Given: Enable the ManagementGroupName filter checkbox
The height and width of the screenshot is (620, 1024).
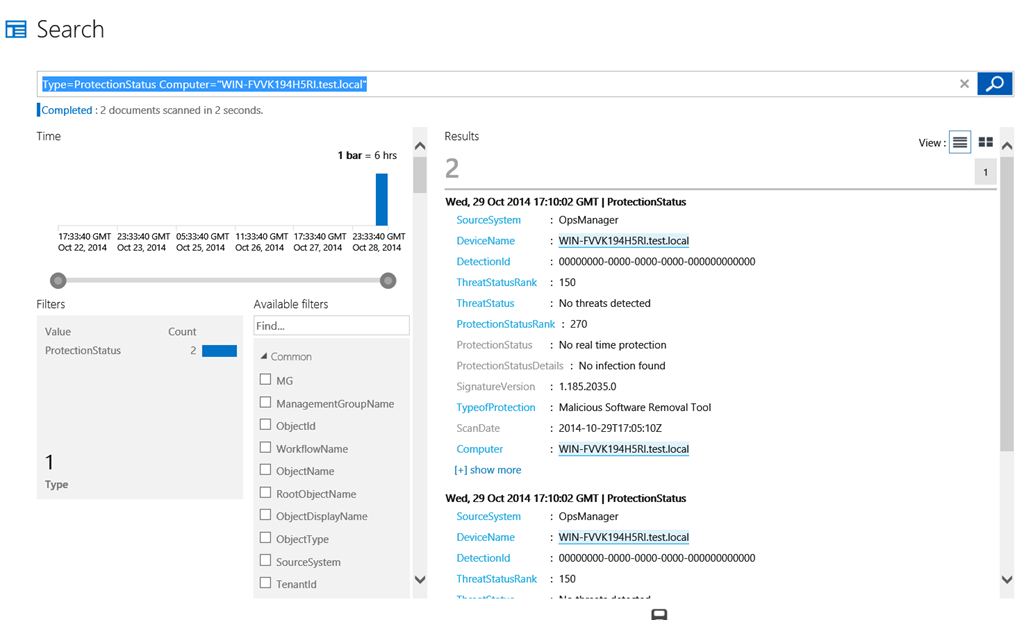Looking at the screenshot, I should tap(265, 403).
